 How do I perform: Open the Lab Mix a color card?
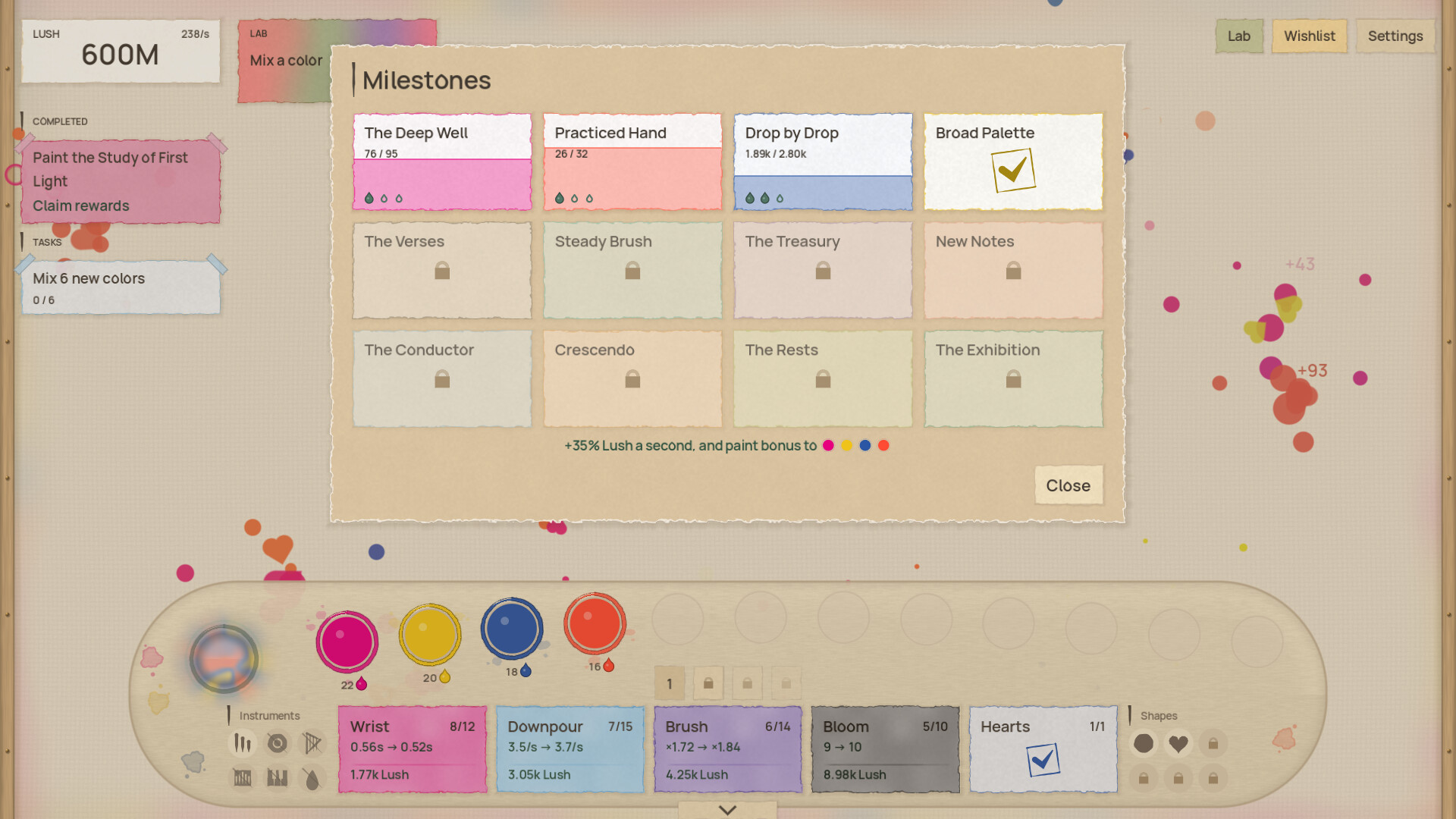click(286, 61)
